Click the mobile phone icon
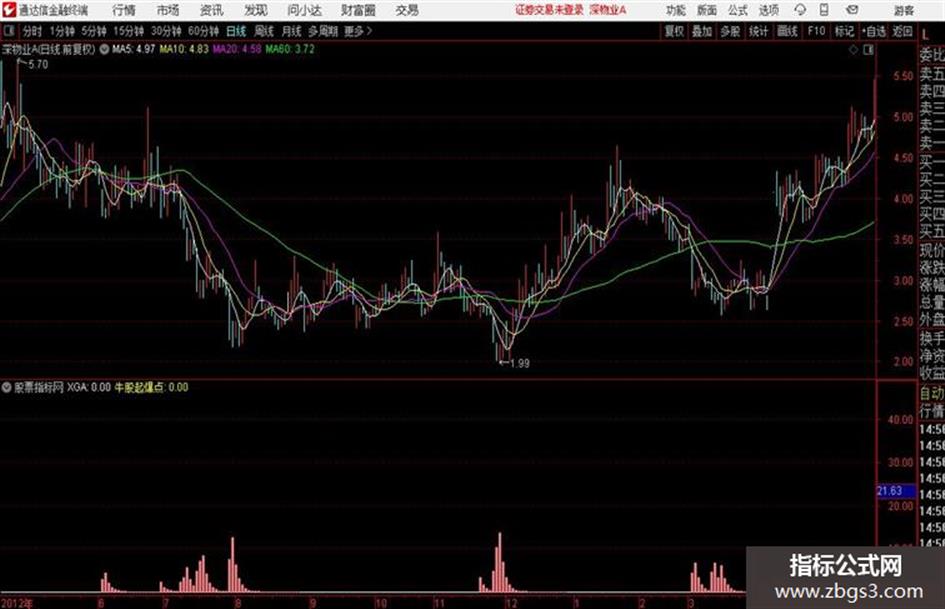Viewport: 945px width, 609px height. click(x=824, y=10)
